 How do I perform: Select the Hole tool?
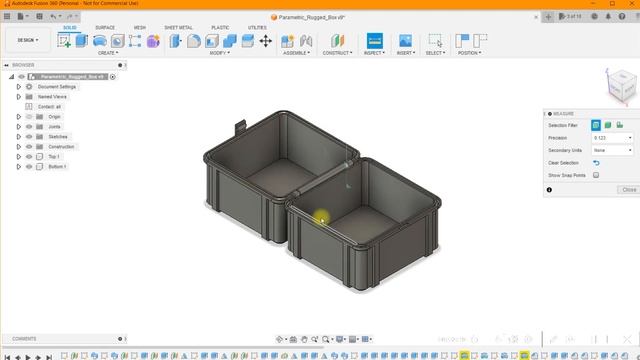(x=118, y=41)
